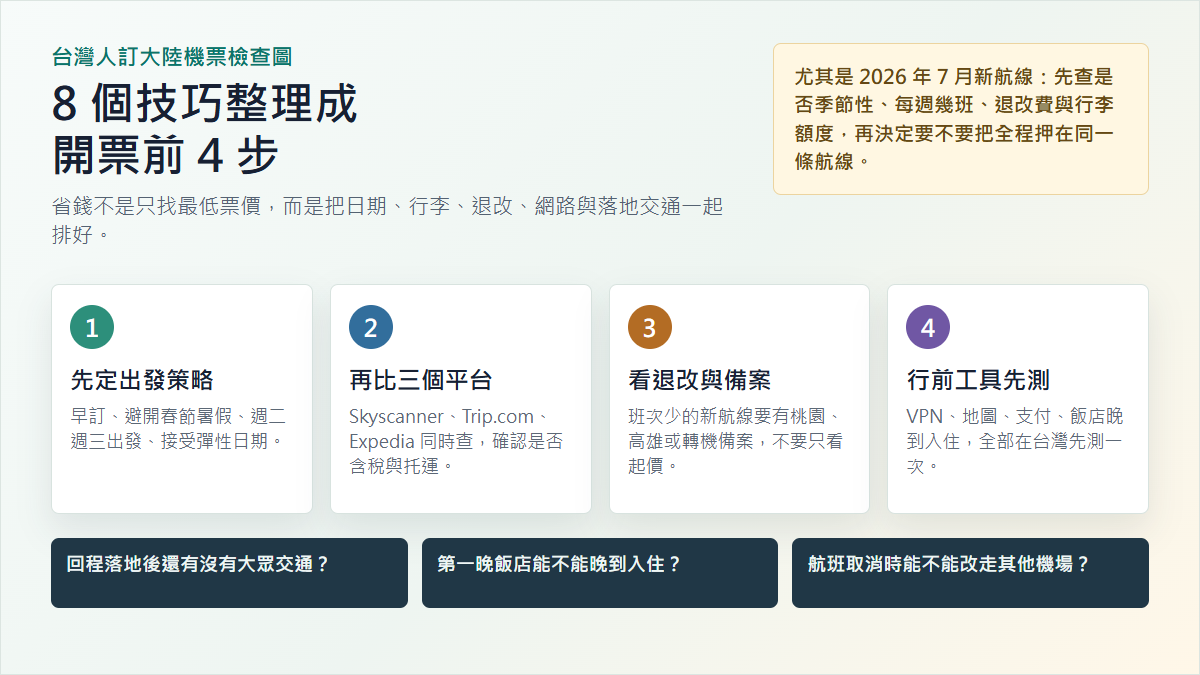Click the yellow note about 2026 年 7 月新航線
The width and height of the screenshot is (1200, 675).
961,119
